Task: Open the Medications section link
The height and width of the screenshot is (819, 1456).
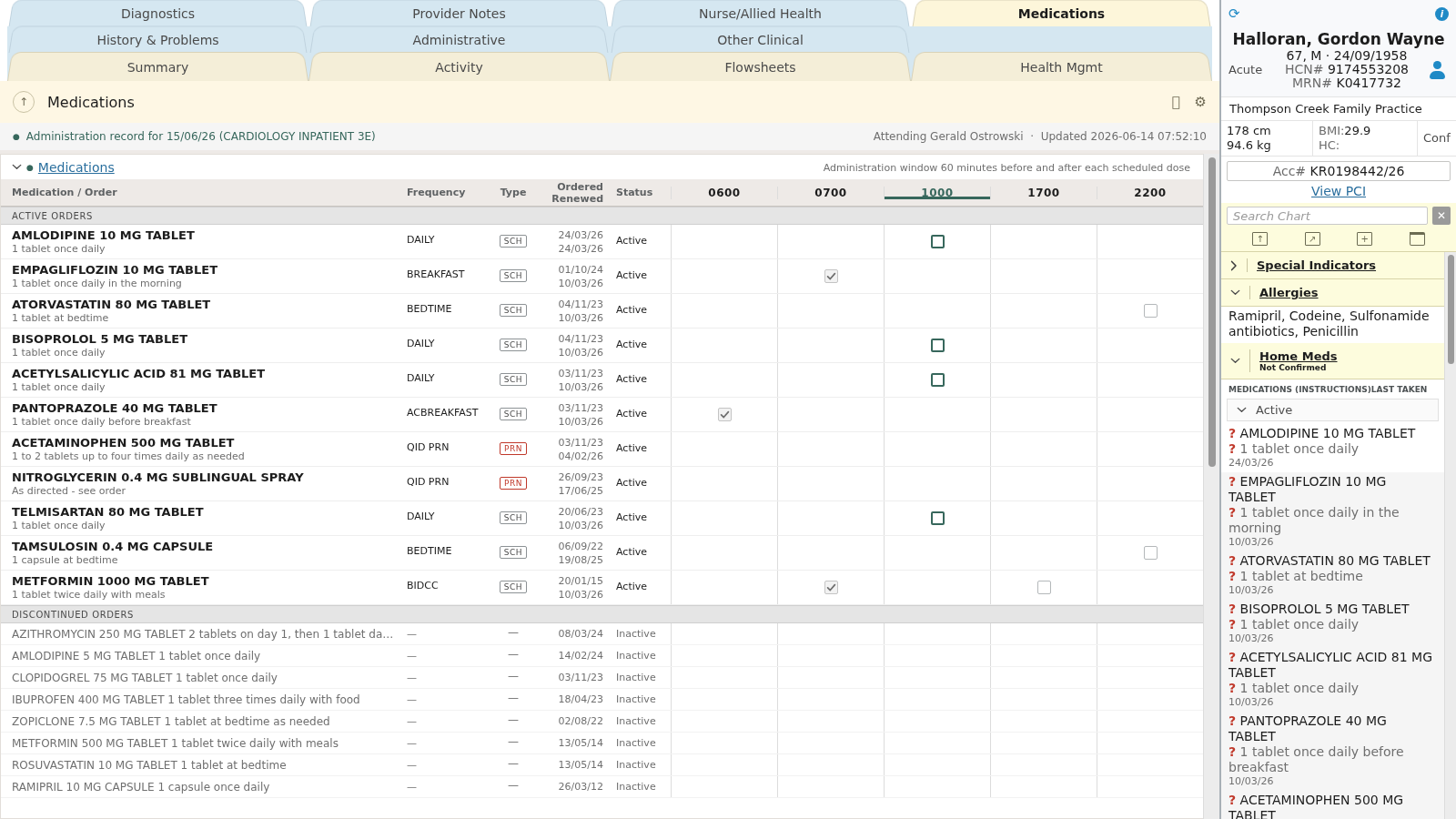Action: pyautogui.click(x=76, y=167)
